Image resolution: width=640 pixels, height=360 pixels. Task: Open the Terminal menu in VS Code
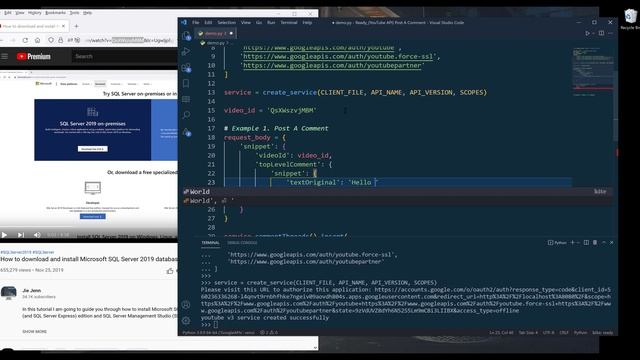[289, 22]
